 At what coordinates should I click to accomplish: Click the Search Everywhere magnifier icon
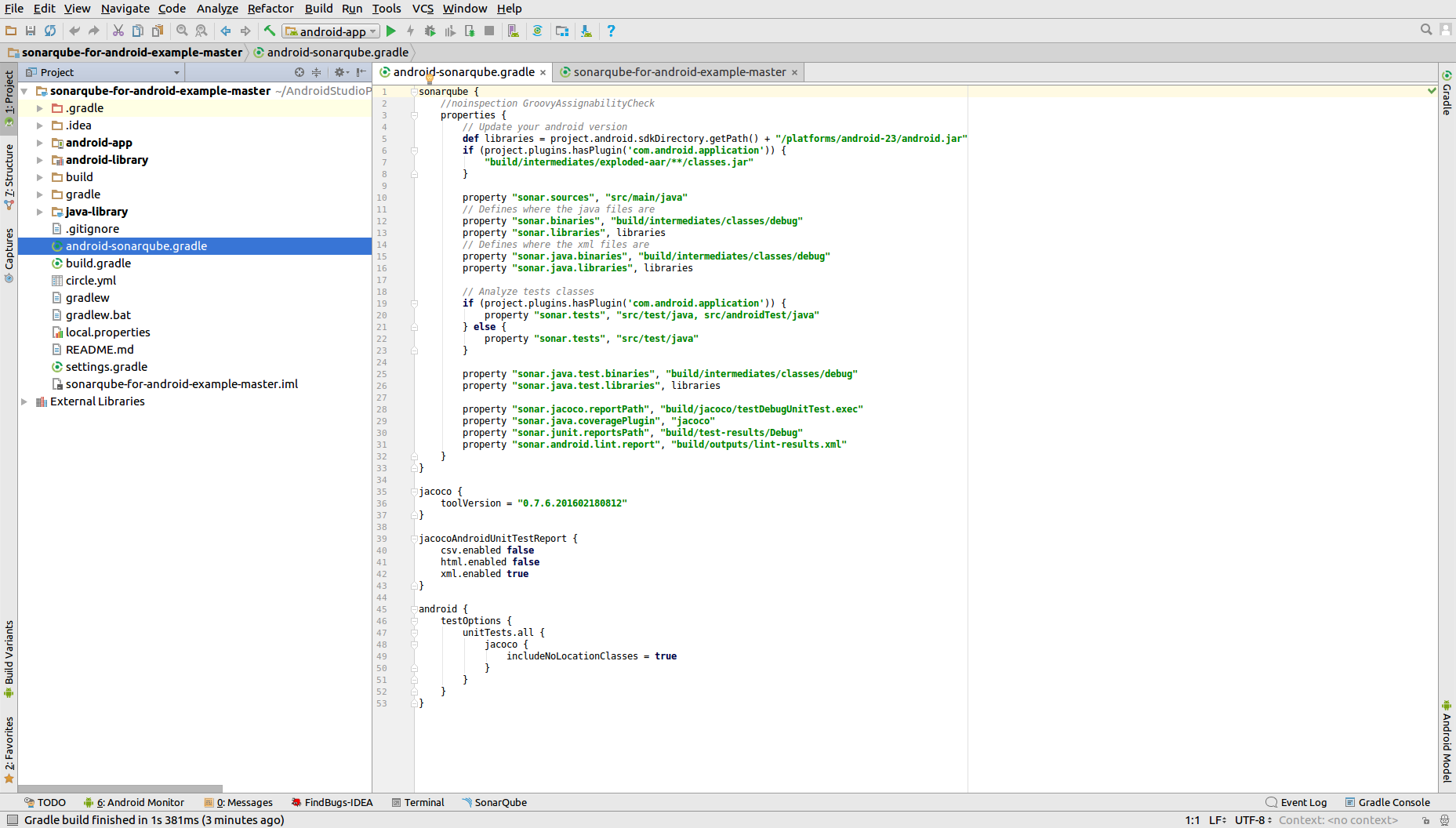(1426, 29)
